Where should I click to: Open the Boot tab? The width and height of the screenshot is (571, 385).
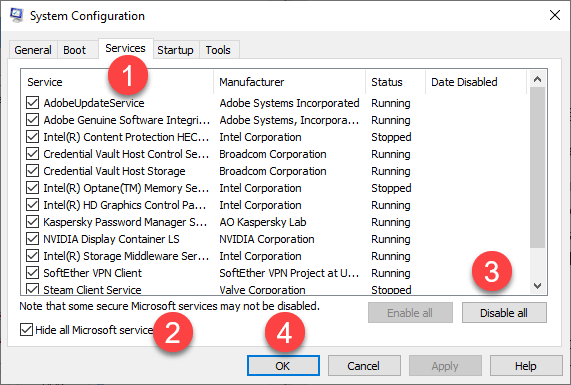pos(74,50)
